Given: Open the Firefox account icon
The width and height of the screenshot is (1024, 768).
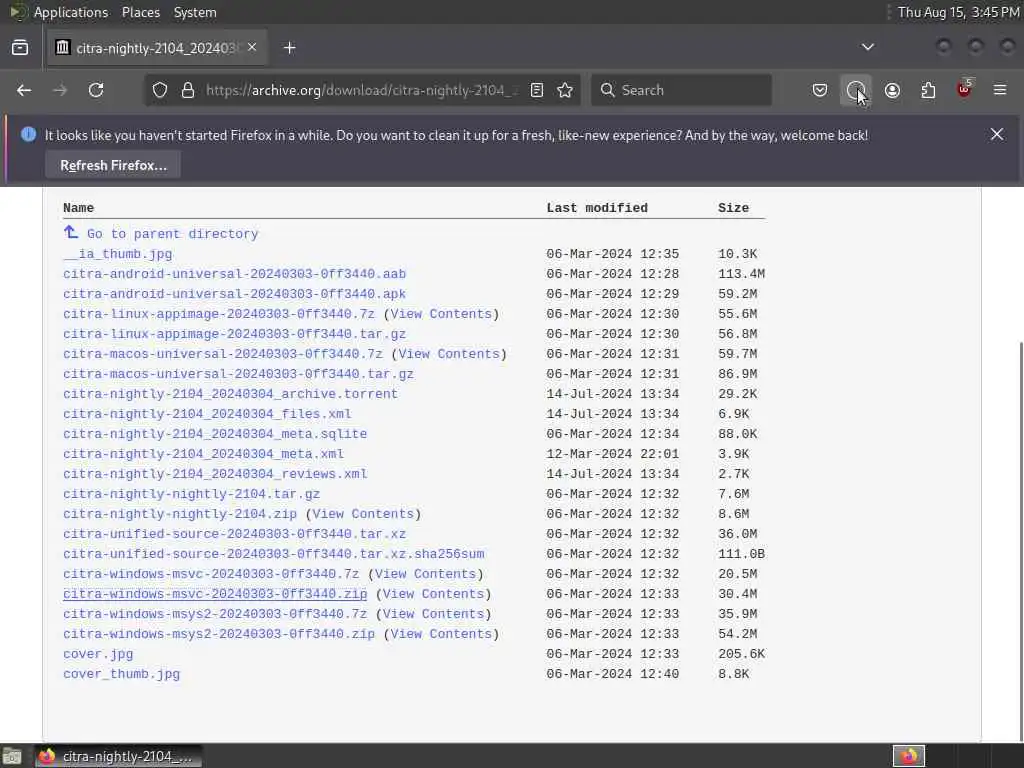Looking at the screenshot, I should [892, 90].
